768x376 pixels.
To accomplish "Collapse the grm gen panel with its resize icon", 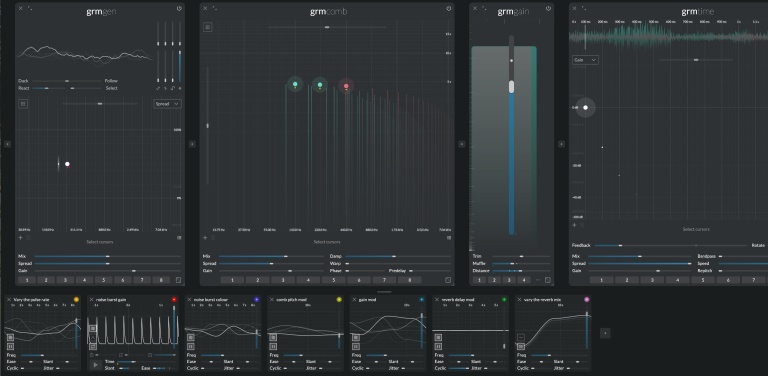I will tap(29, 8).
